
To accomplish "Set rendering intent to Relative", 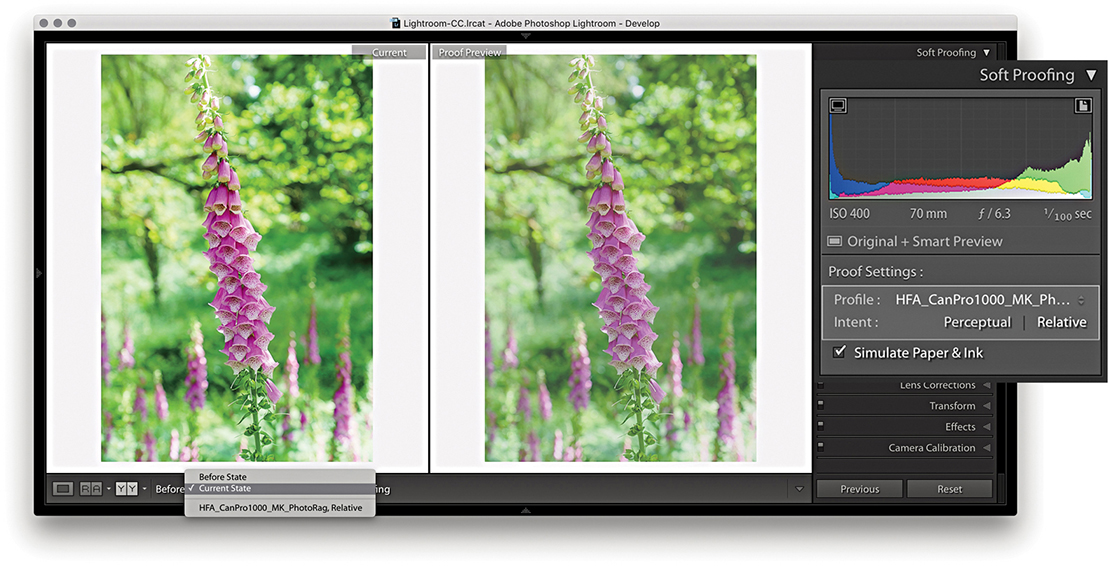I will coord(1061,322).
